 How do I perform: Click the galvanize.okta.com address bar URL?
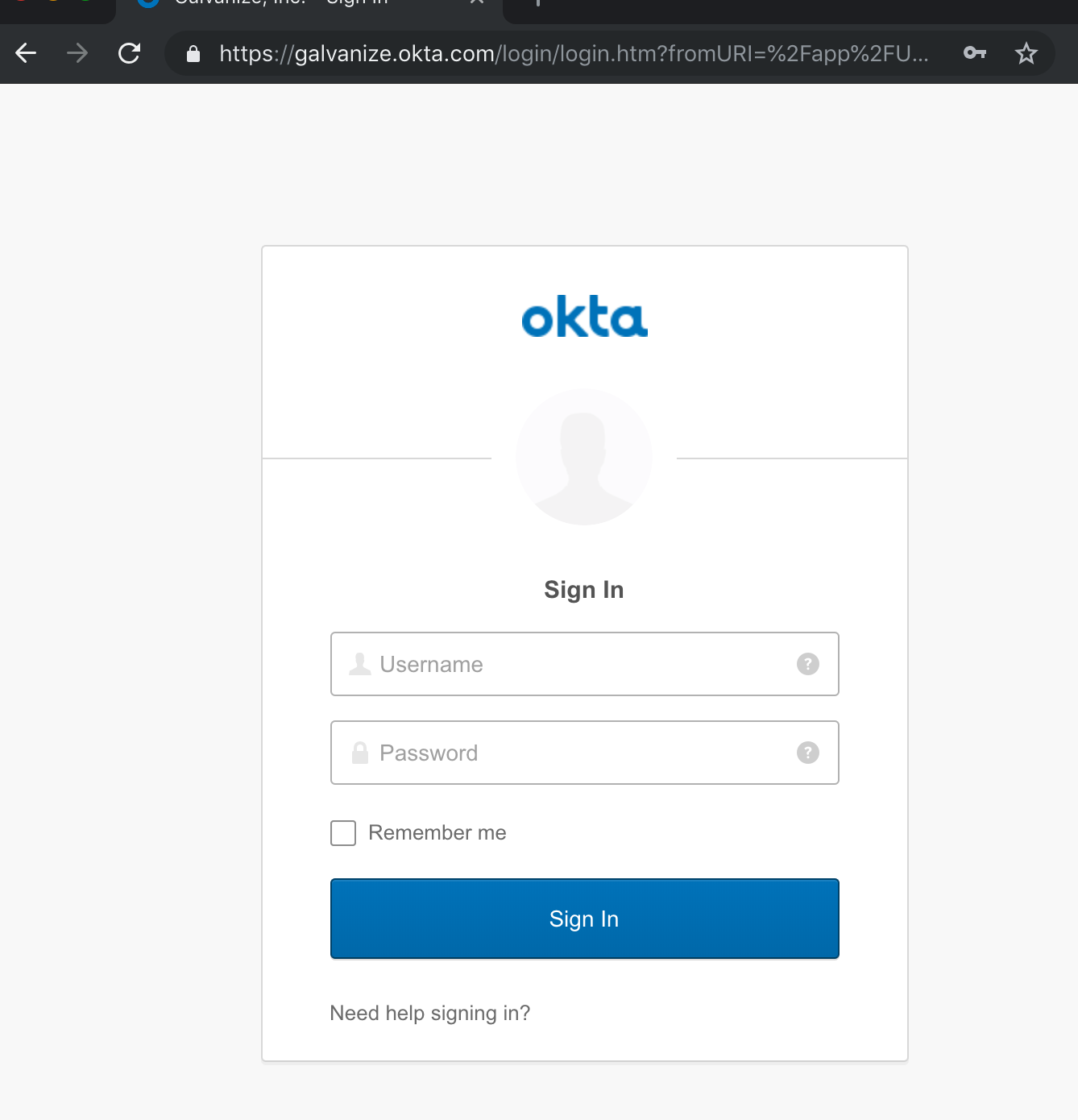coord(574,54)
